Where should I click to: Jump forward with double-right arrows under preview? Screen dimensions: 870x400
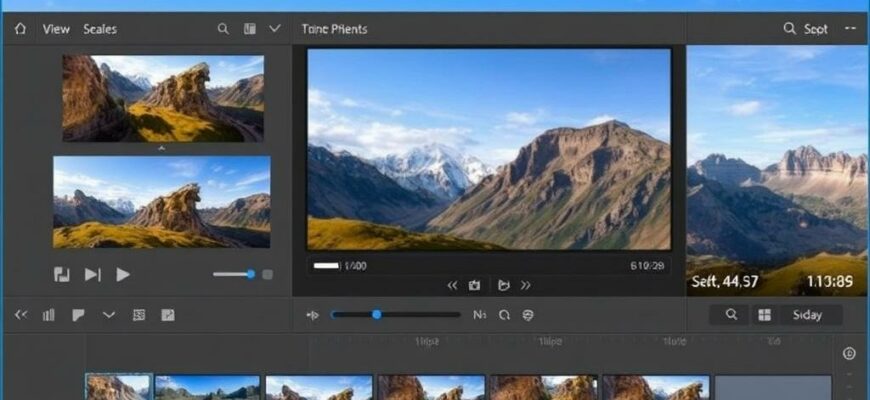coord(525,285)
